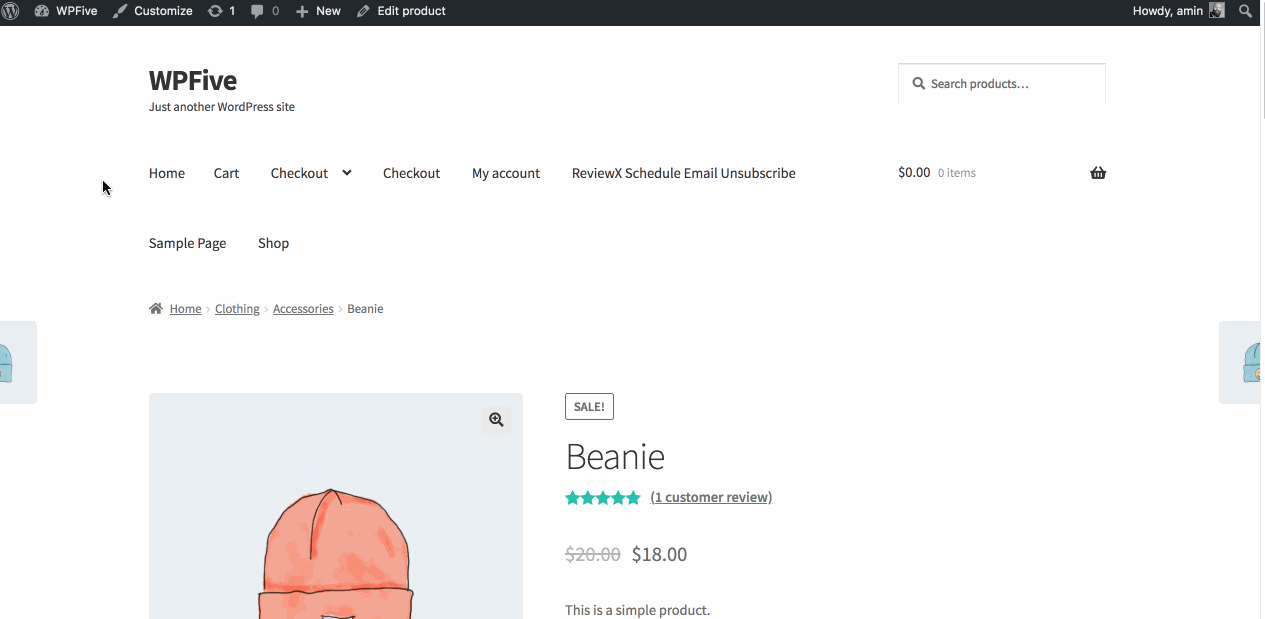Click amin's user avatar in admin bar

point(1216,11)
